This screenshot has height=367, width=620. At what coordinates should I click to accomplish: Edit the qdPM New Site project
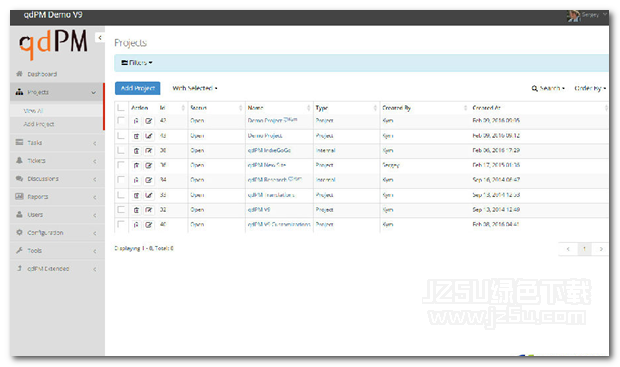click(149, 165)
